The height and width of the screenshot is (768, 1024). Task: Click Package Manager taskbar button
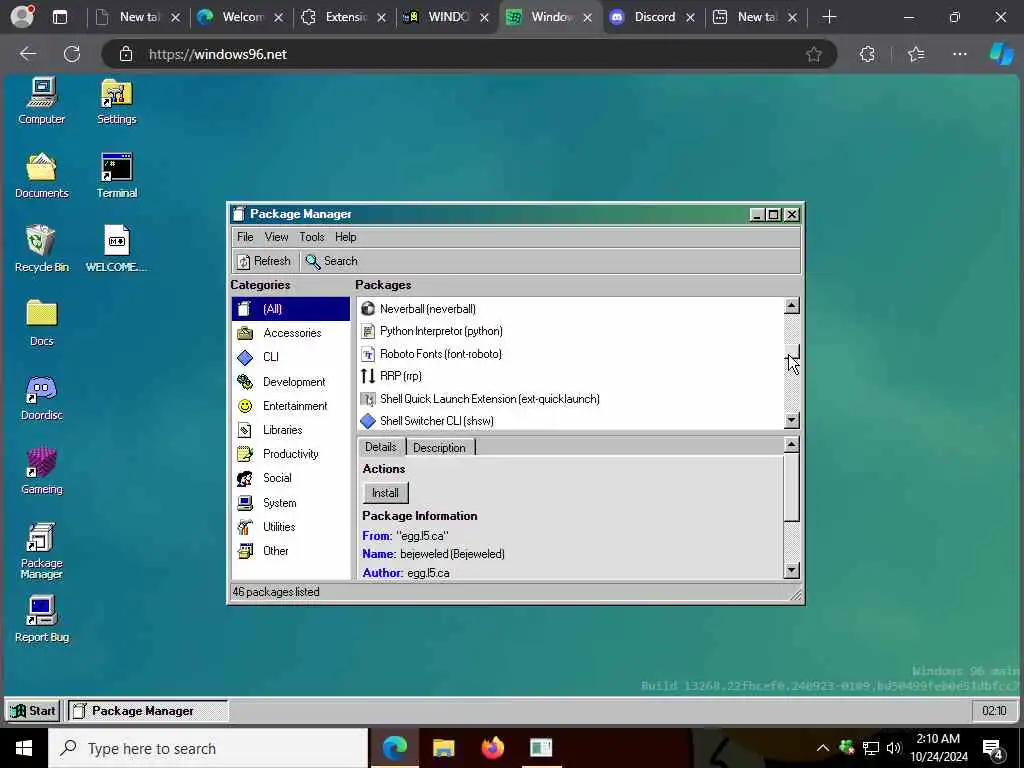click(148, 711)
